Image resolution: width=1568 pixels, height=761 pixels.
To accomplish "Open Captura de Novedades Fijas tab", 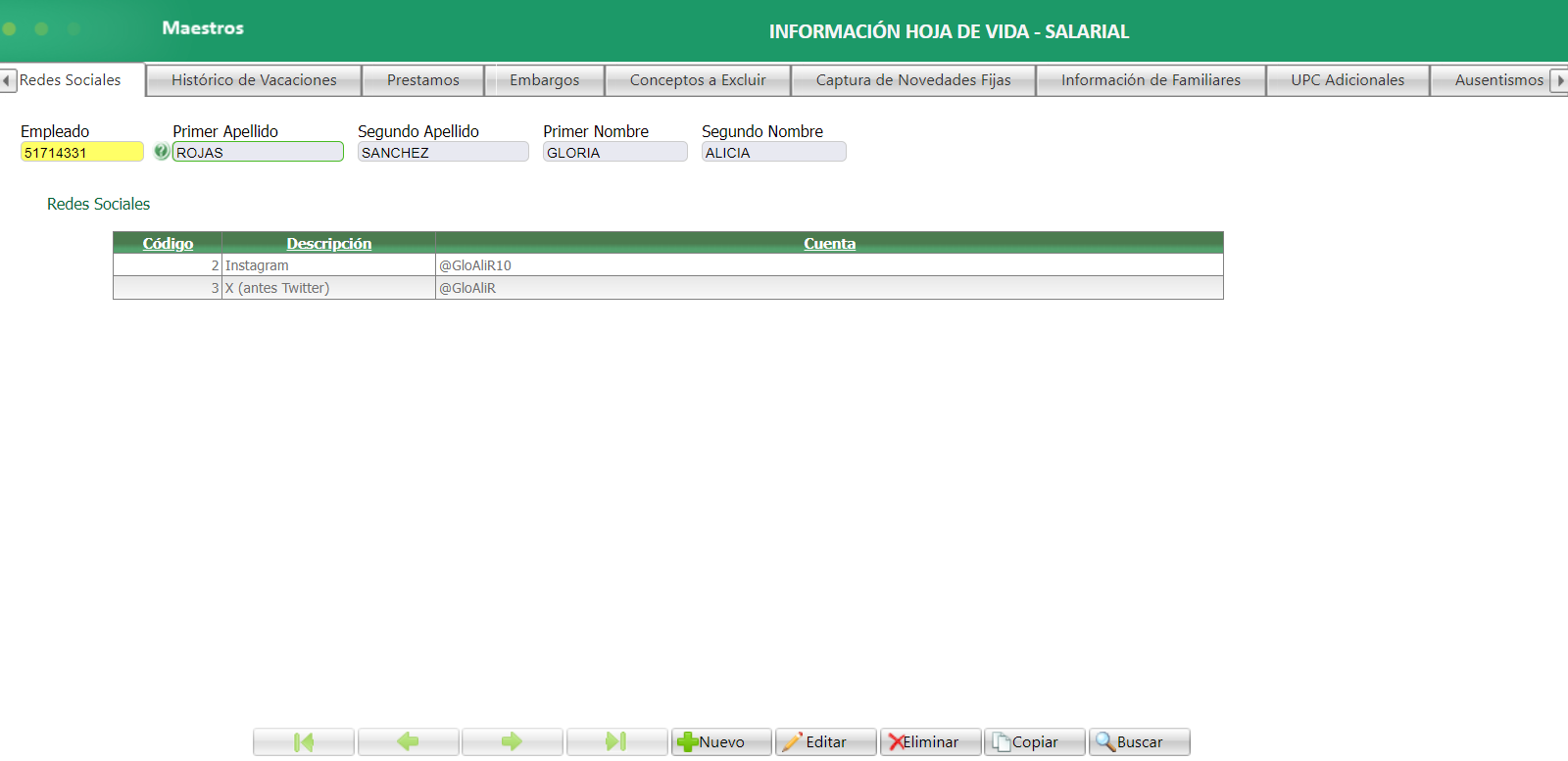I will (913, 80).
